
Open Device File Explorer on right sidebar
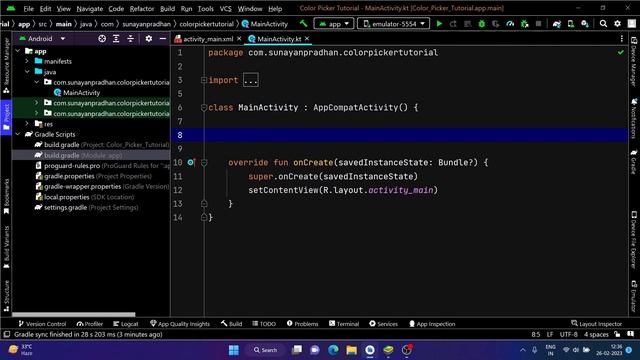pos(634,239)
